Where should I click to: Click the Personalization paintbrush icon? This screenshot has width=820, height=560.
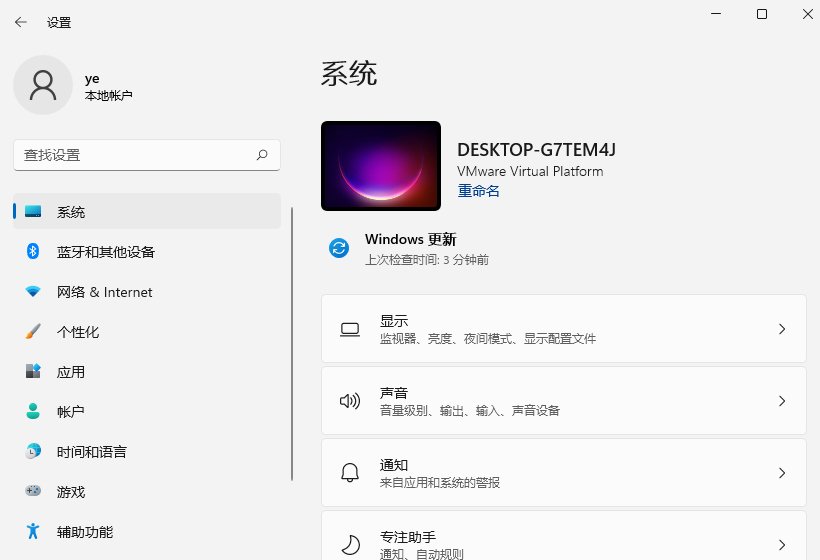tap(33, 332)
